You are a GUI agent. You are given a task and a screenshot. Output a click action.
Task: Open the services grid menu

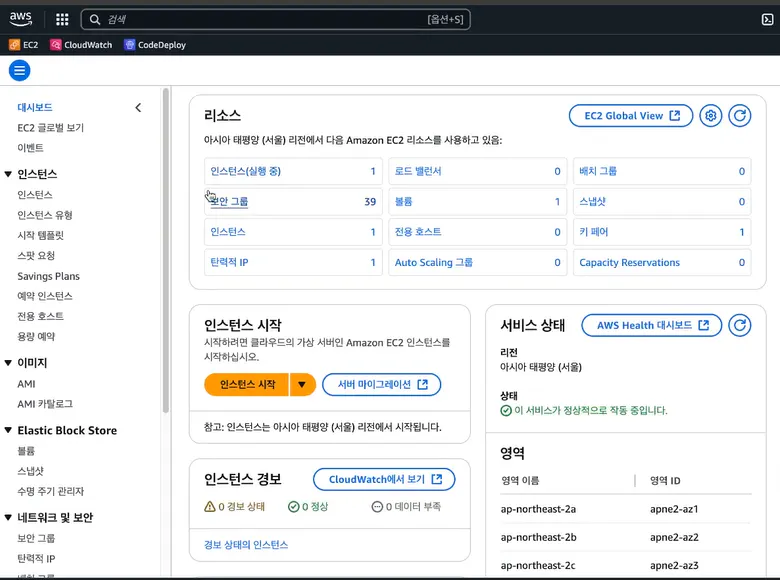point(62,19)
